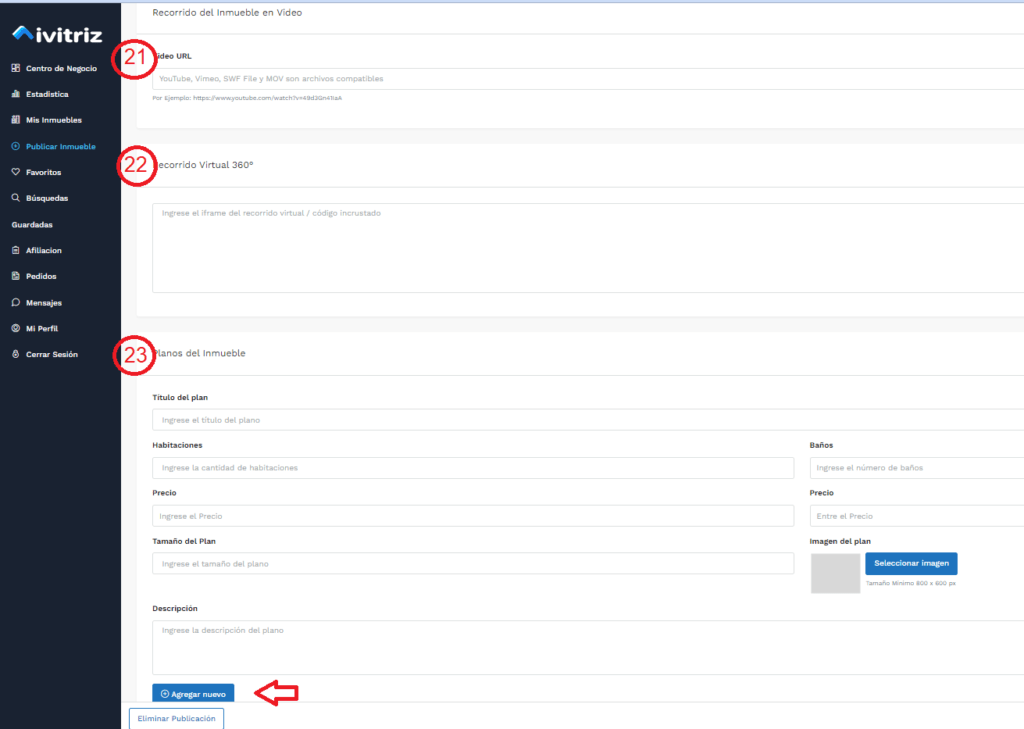This screenshot has width=1024, height=729.
Task: Click the Favoritos heart icon
Action: pos(15,172)
